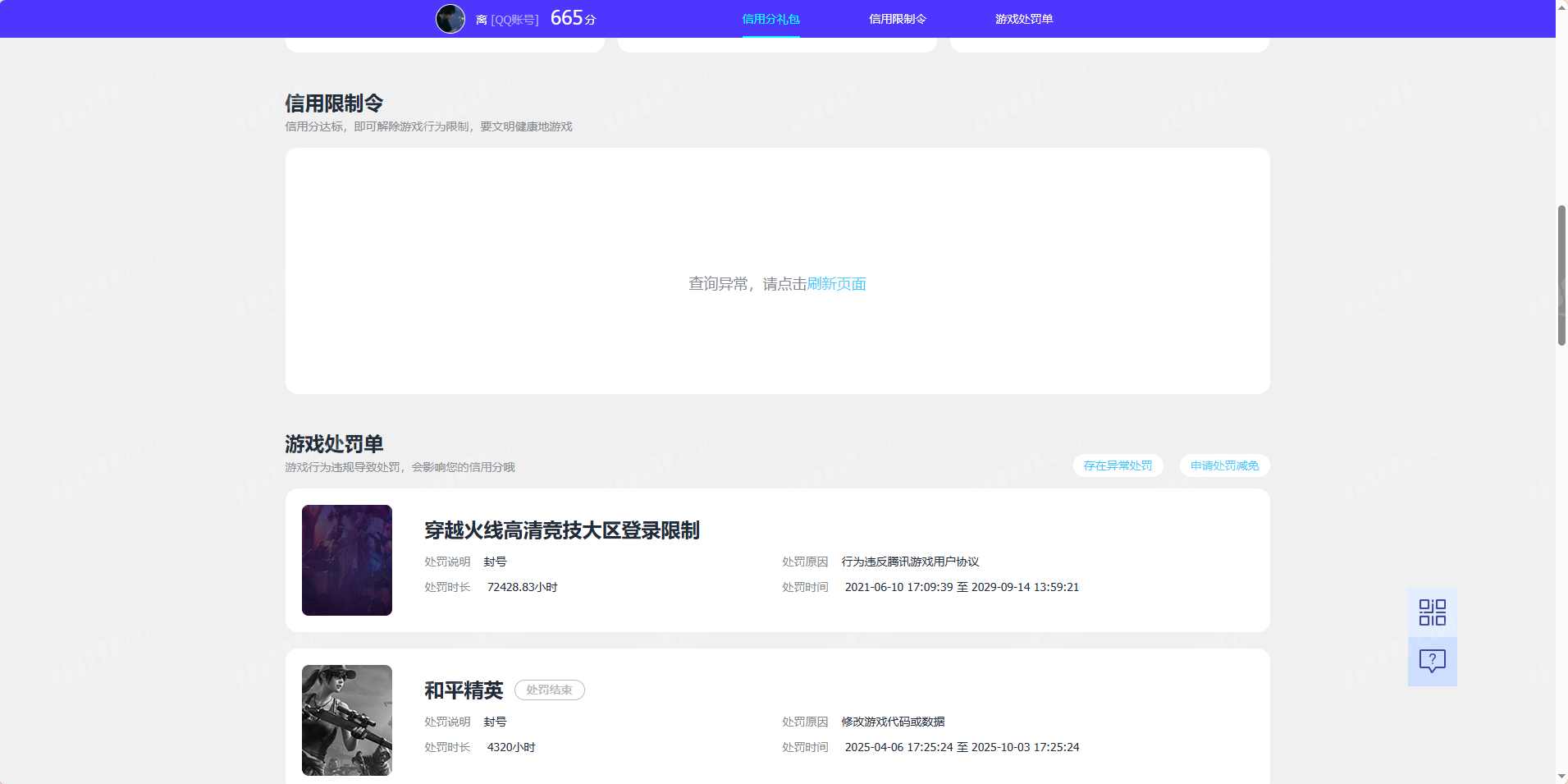The image size is (1568, 784).
Task: Switch to 游戏处罚单 tab
Action: click(1024, 19)
